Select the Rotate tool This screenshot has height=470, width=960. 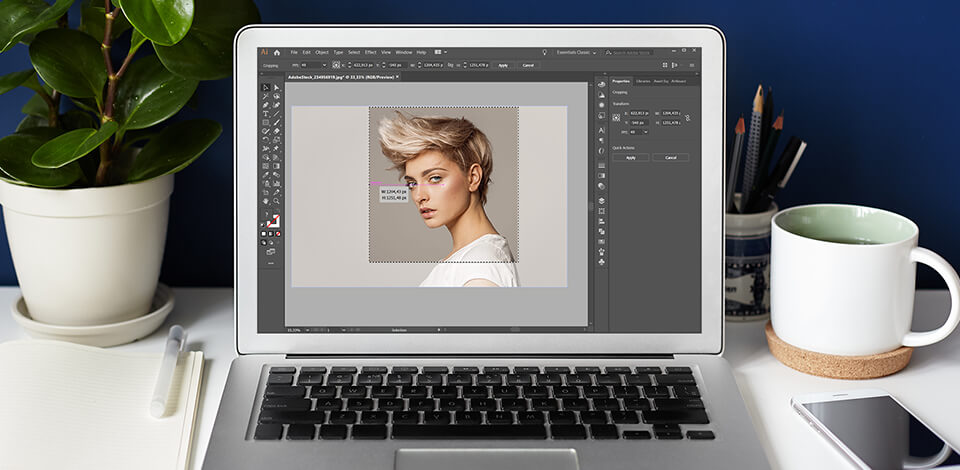click(266, 139)
